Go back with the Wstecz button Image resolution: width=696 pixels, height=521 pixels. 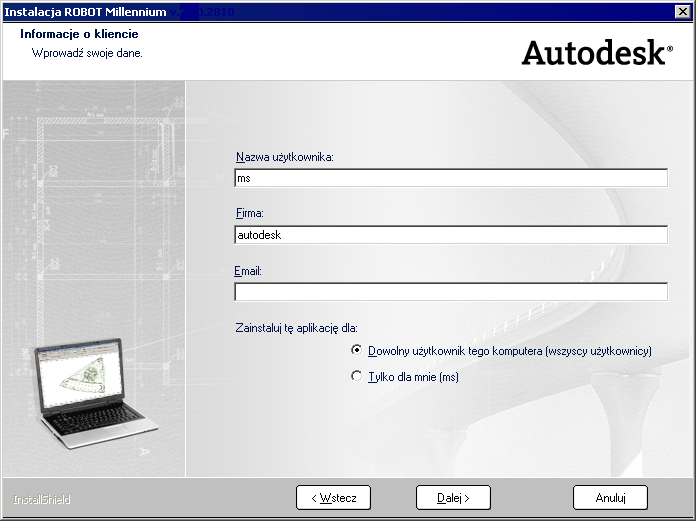pyautogui.click(x=333, y=497)
